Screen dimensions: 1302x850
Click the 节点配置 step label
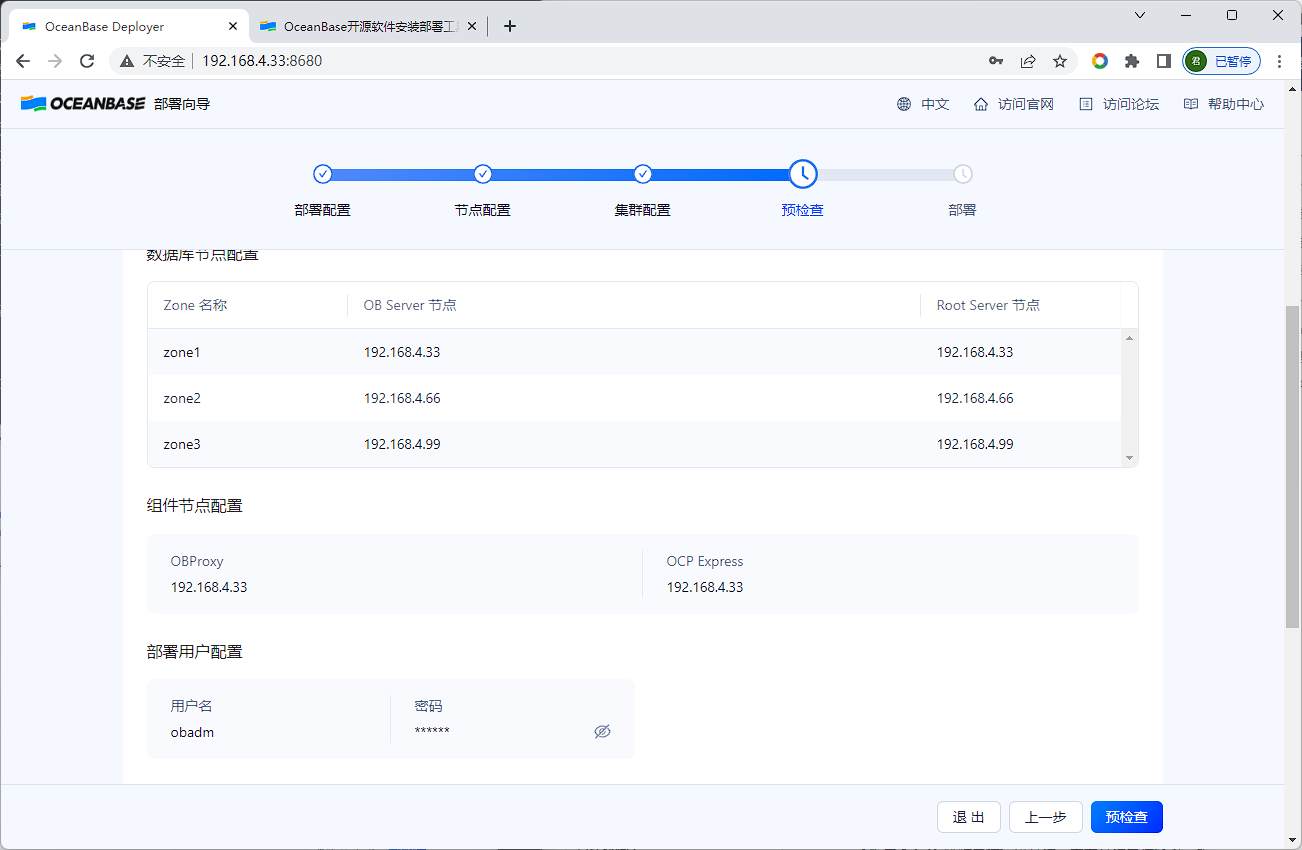click(483, 210)
